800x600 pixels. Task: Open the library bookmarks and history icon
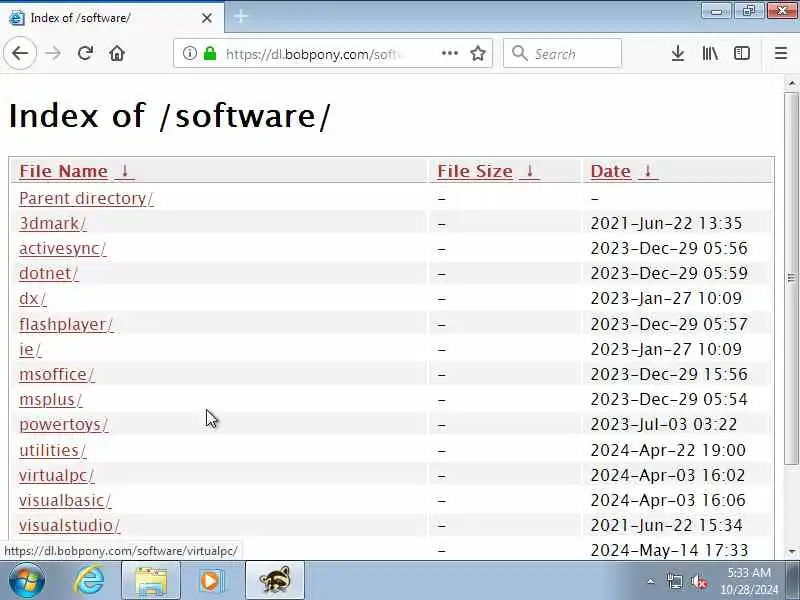point(710,53)
